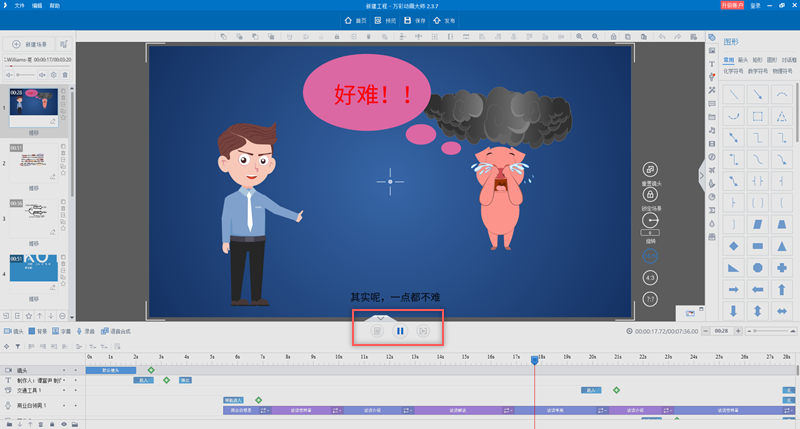Click the play-from-current button right of pause
The height and width of the screenshot is (429, 800).
(x=423, y=331)
